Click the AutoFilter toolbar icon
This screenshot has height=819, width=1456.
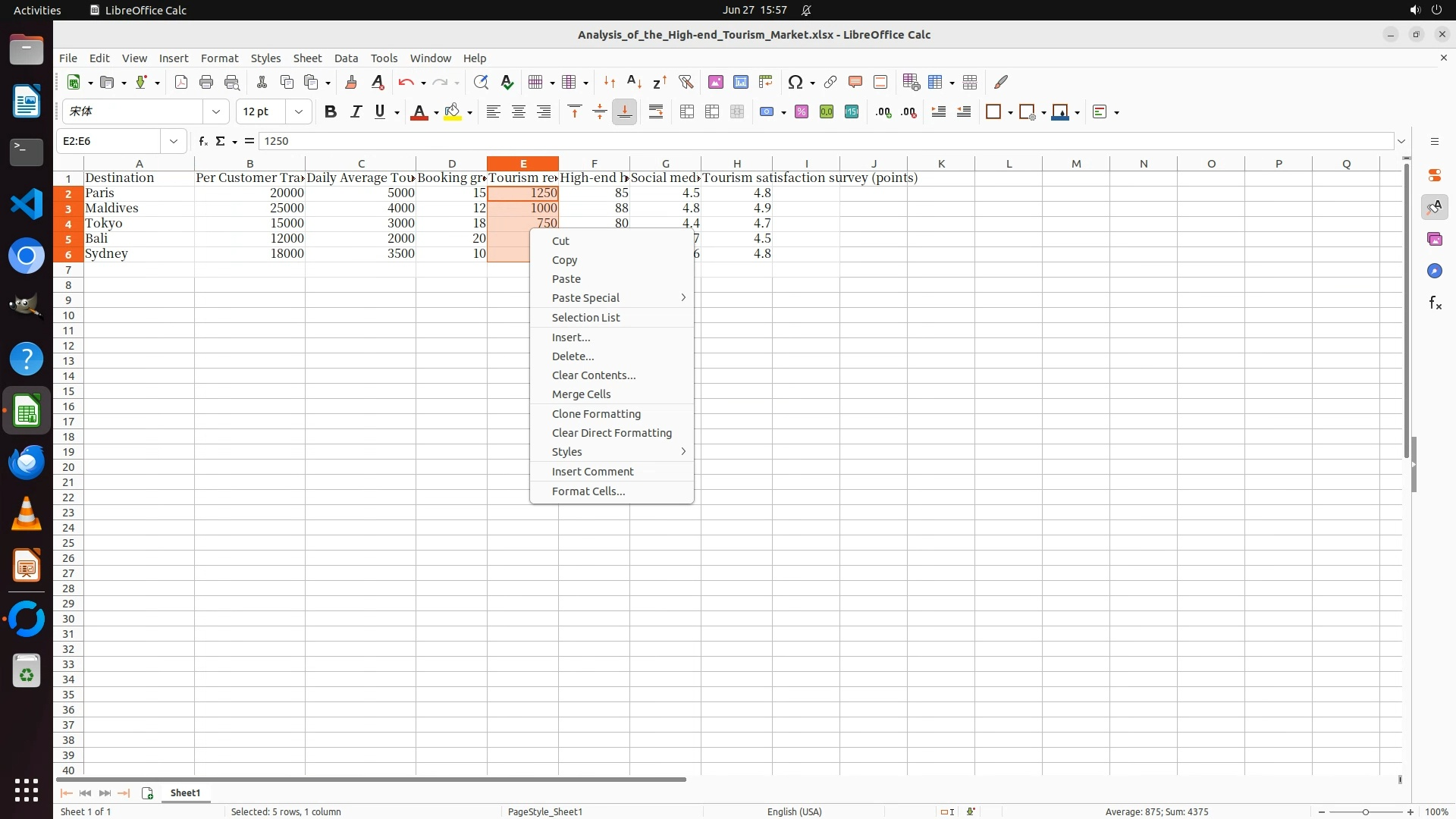[x=686, y=82]
